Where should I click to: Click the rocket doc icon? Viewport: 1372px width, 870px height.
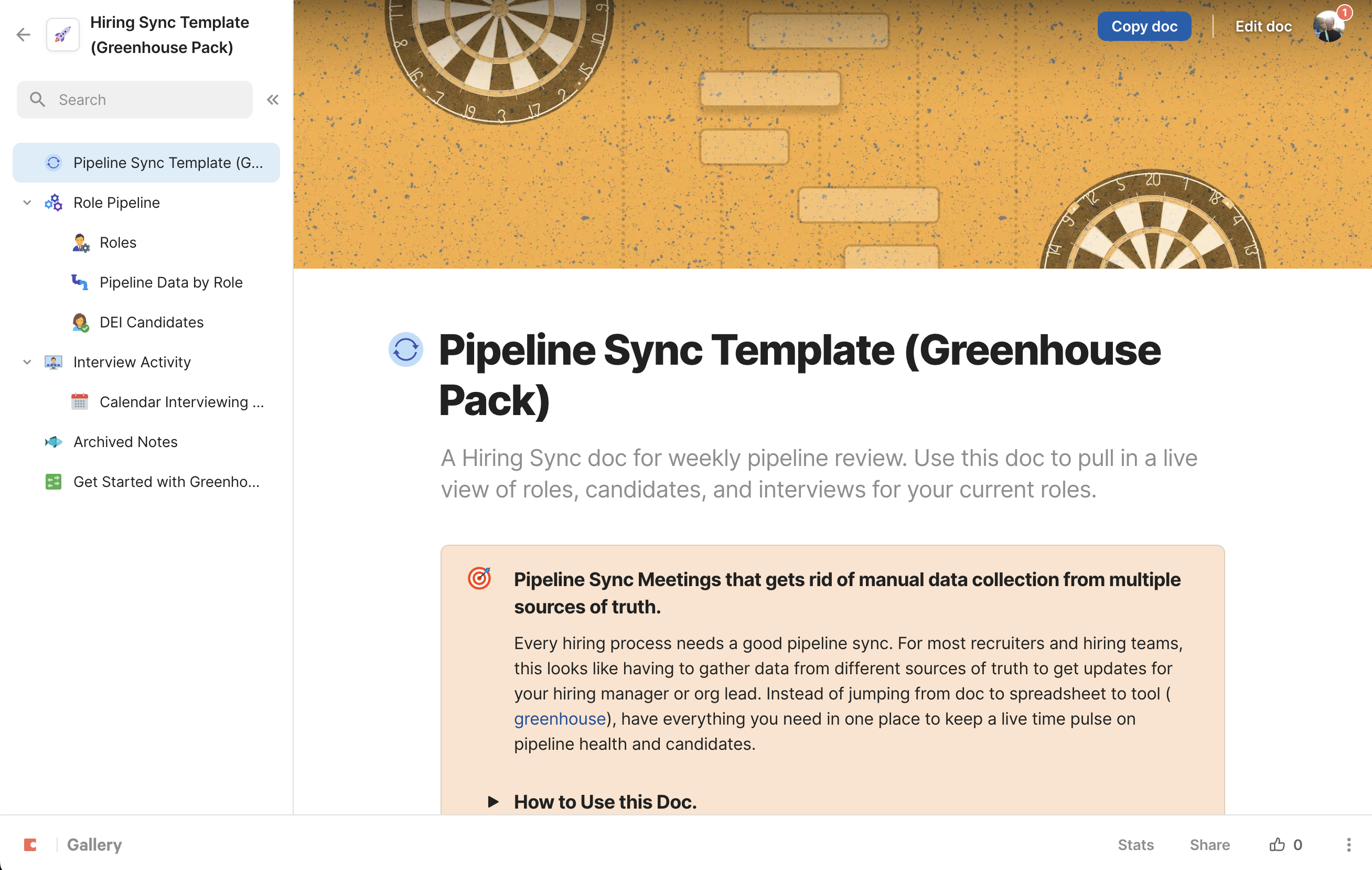[63, 35]
